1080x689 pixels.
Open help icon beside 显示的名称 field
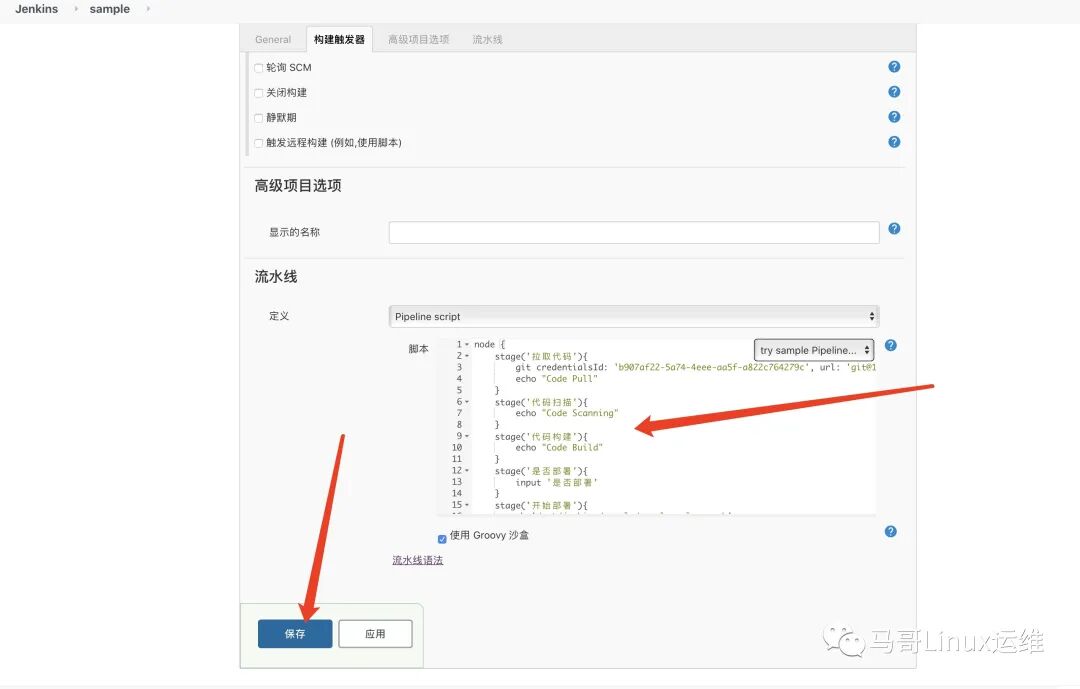[x=894, y=229]
